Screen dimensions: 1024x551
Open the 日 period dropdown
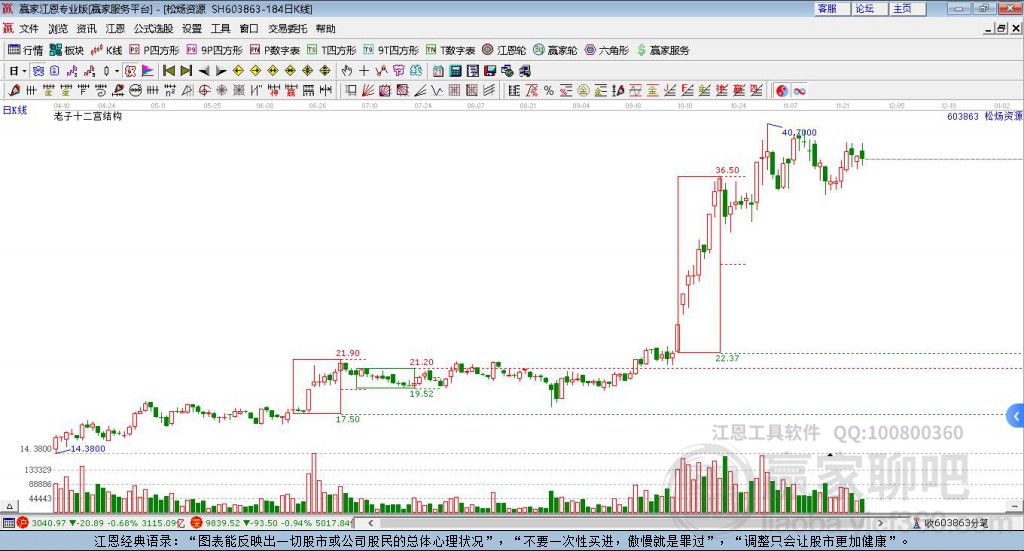pos(18,71)
